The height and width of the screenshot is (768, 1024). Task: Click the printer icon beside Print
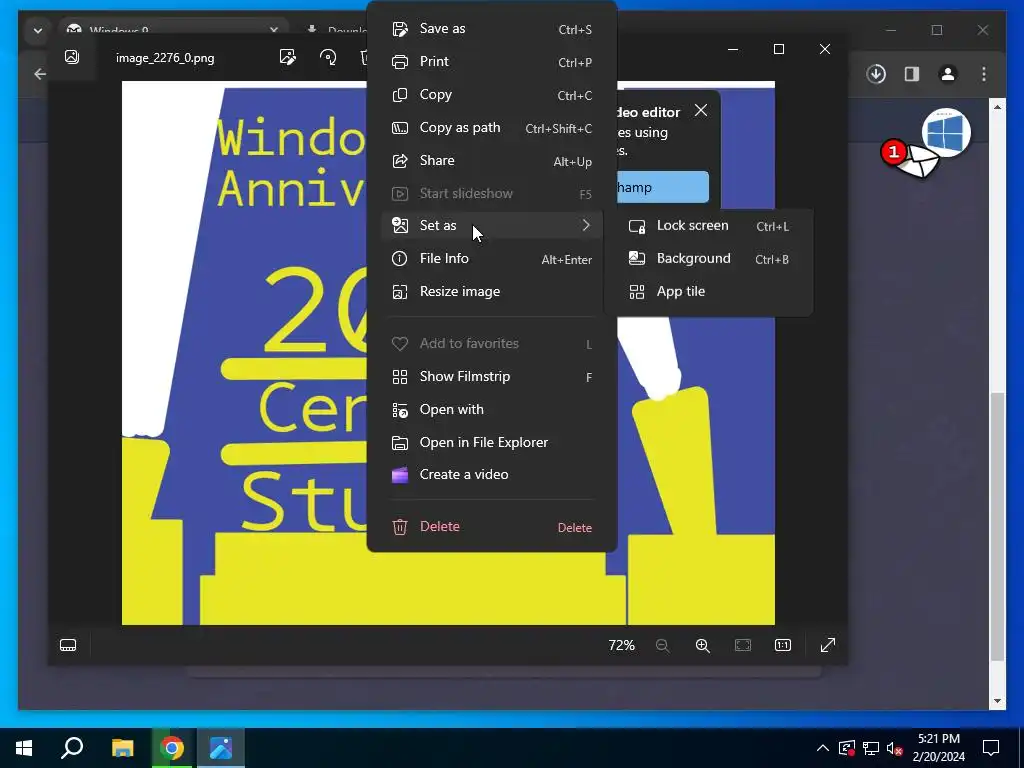click(400, 62)
